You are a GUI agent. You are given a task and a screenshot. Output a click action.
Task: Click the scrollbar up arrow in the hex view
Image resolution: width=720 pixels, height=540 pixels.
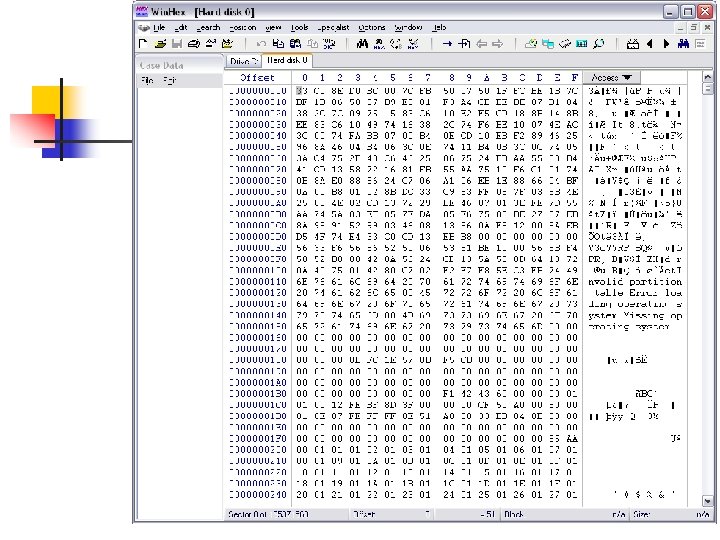708,77
